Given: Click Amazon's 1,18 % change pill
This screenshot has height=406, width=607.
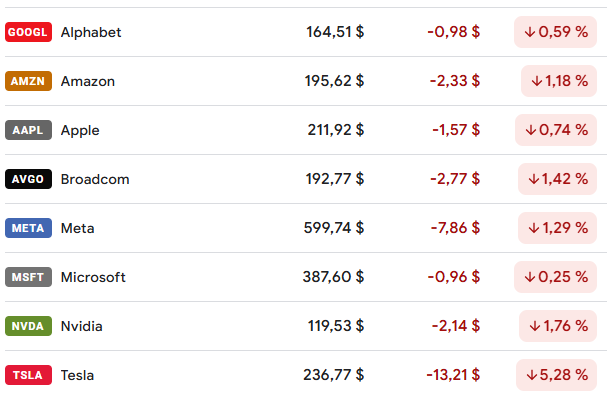Looking at the screenshot, I should point(559,81).
